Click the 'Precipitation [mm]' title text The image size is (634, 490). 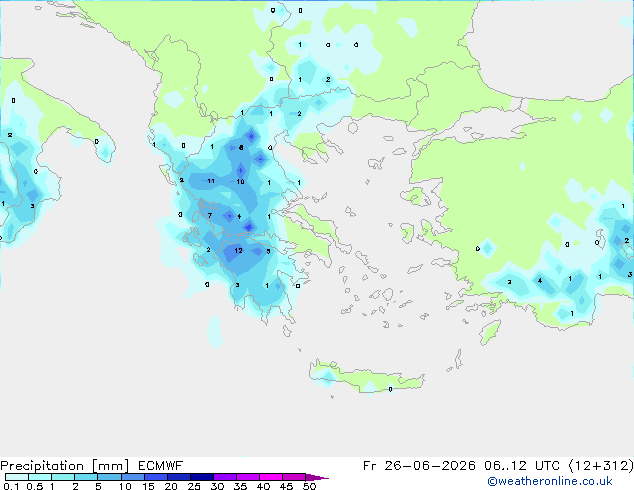65,466
